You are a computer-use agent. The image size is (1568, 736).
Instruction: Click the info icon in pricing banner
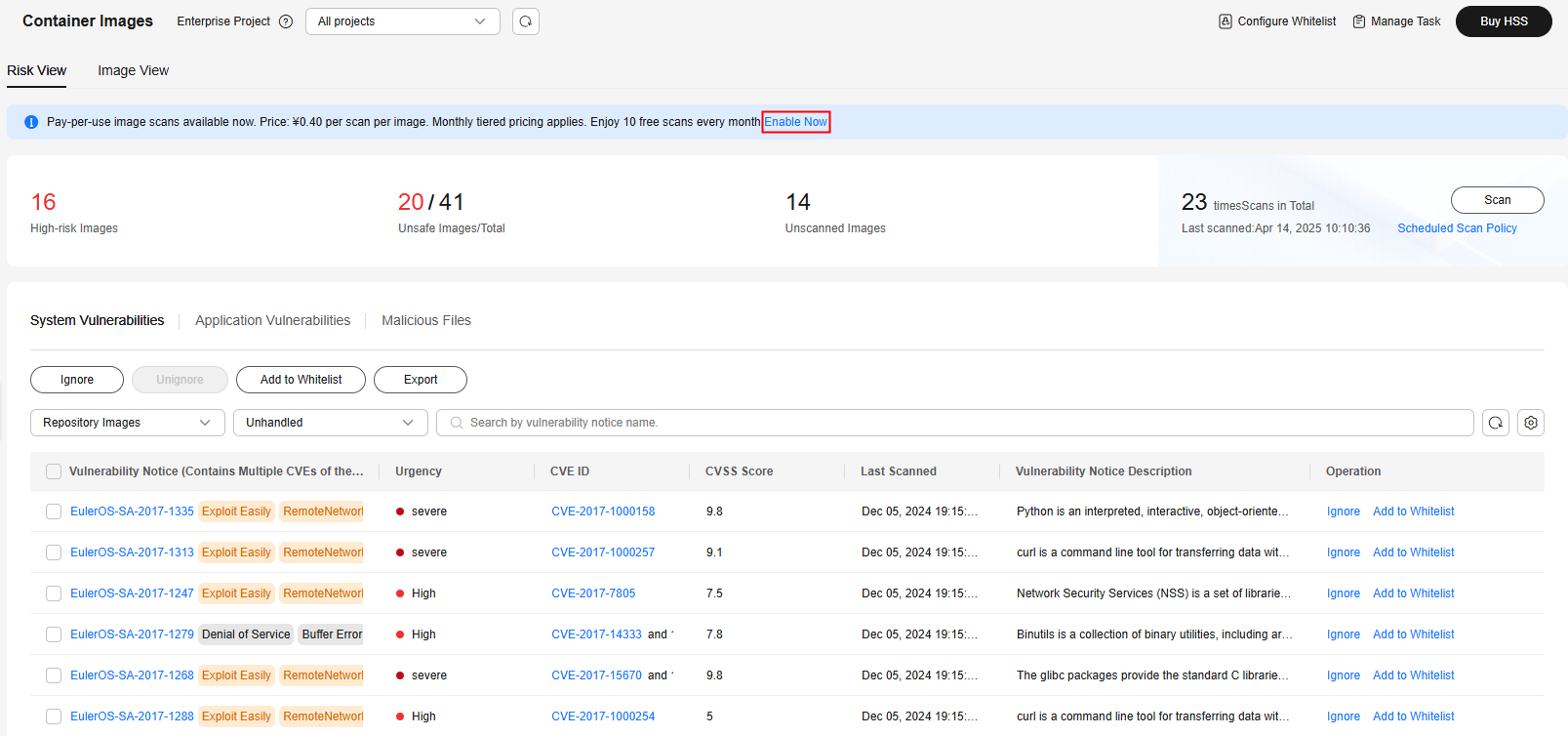pos(31,122)
